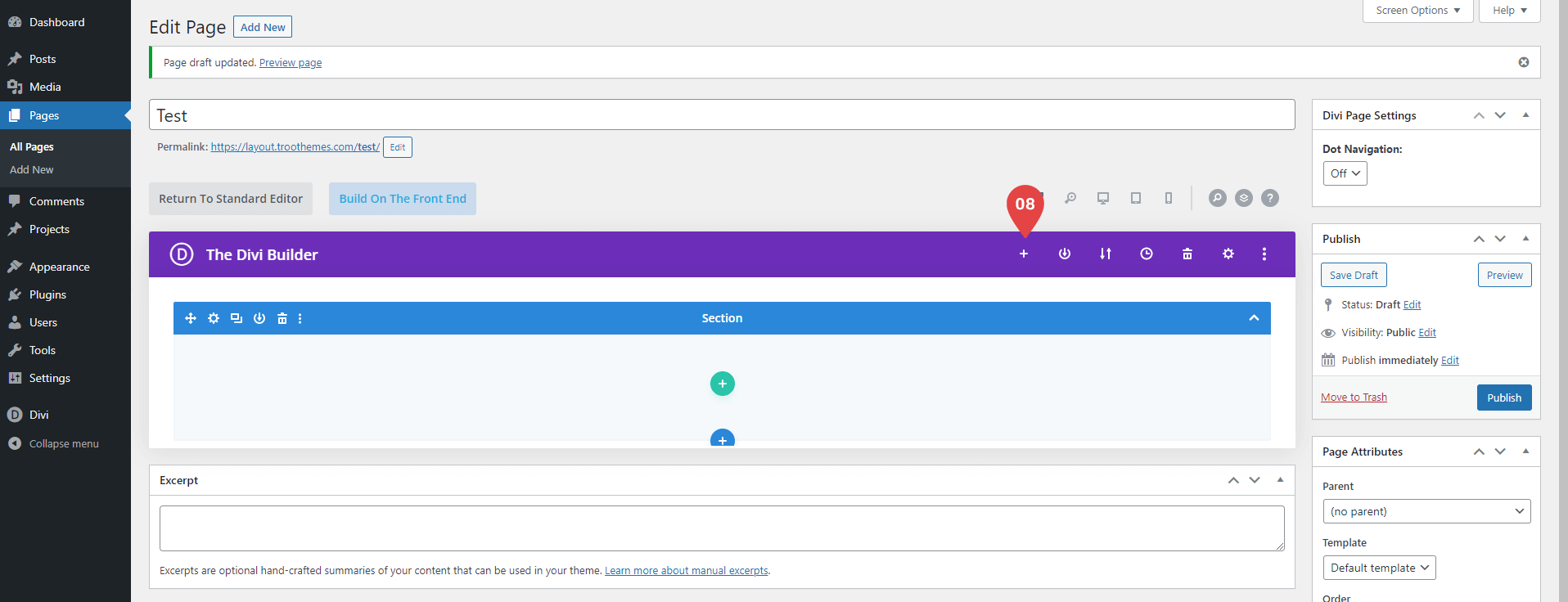
Task: Click the Preview button in Publish panel
Action: tap(1504, 275)
